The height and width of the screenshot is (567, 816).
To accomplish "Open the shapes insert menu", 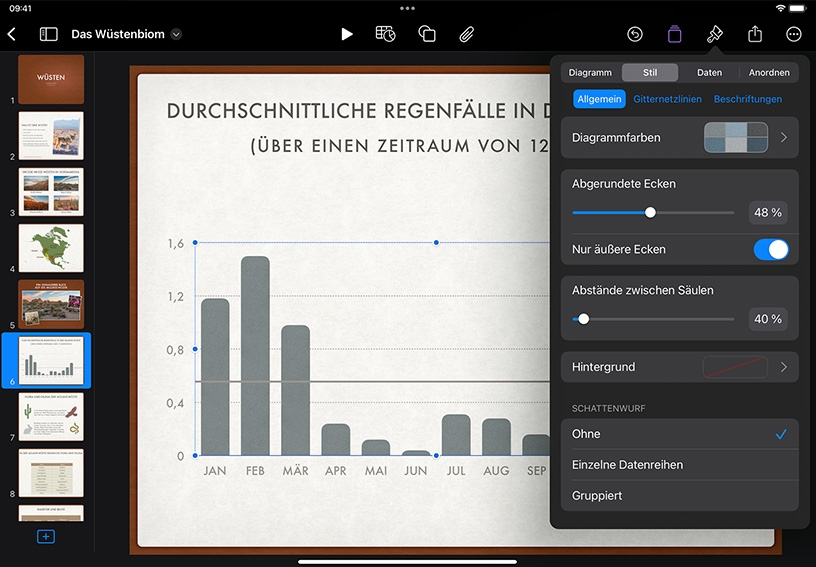I will [x=427, y=34].
